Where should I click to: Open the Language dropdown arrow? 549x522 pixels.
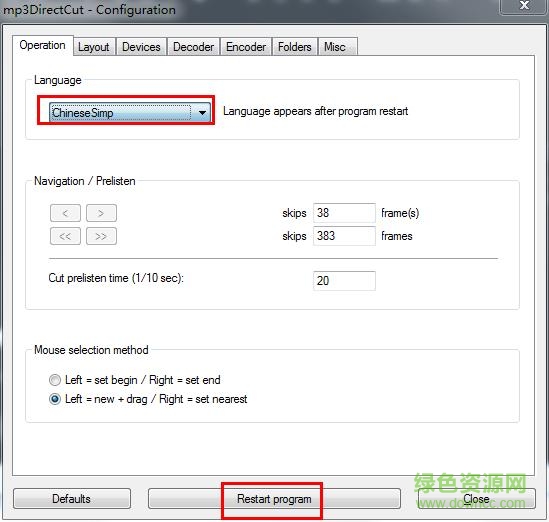[202, 113]
